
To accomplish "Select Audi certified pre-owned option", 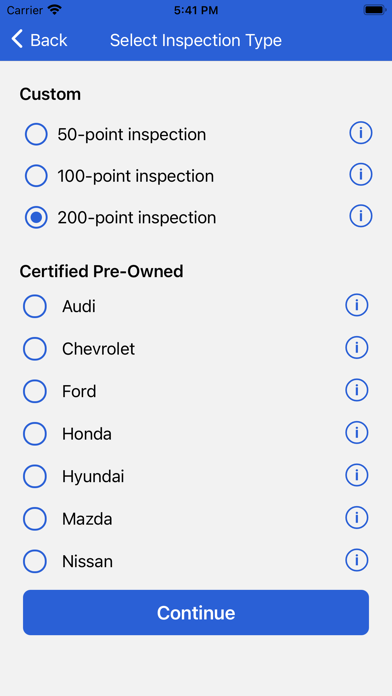I will [x=35, y=306].
